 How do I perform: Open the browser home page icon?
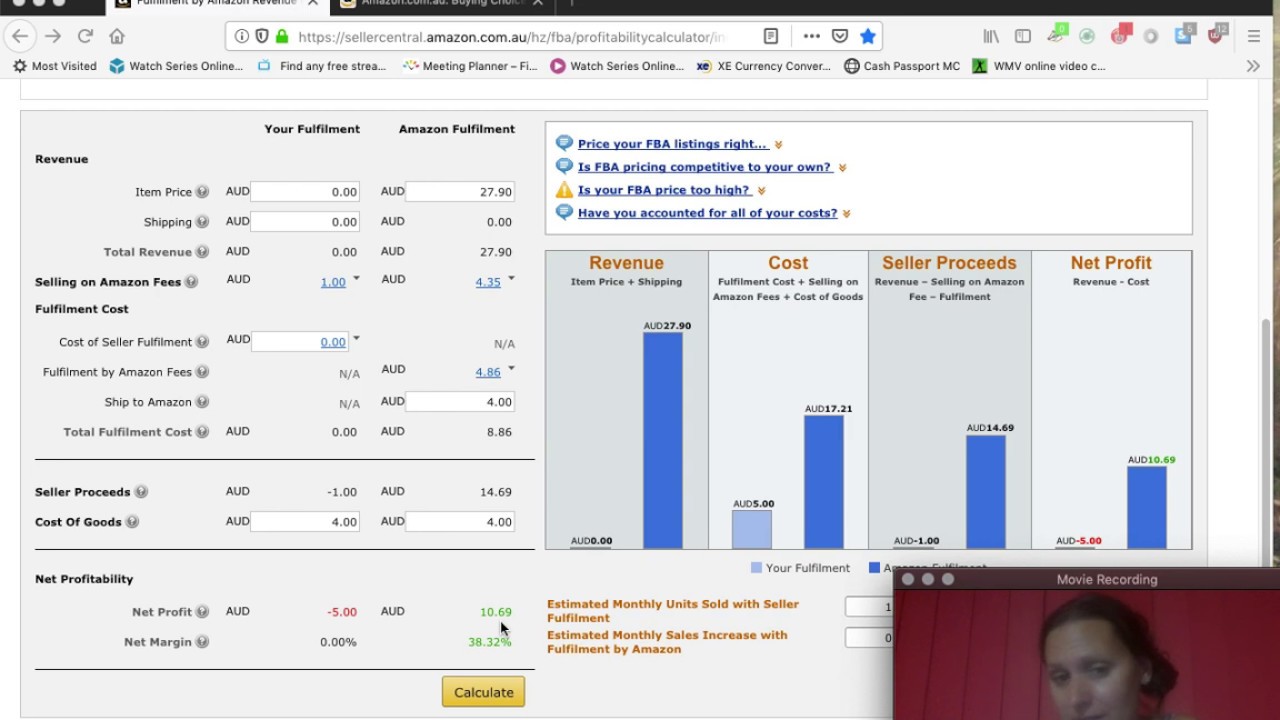click(x=117, y=36)
